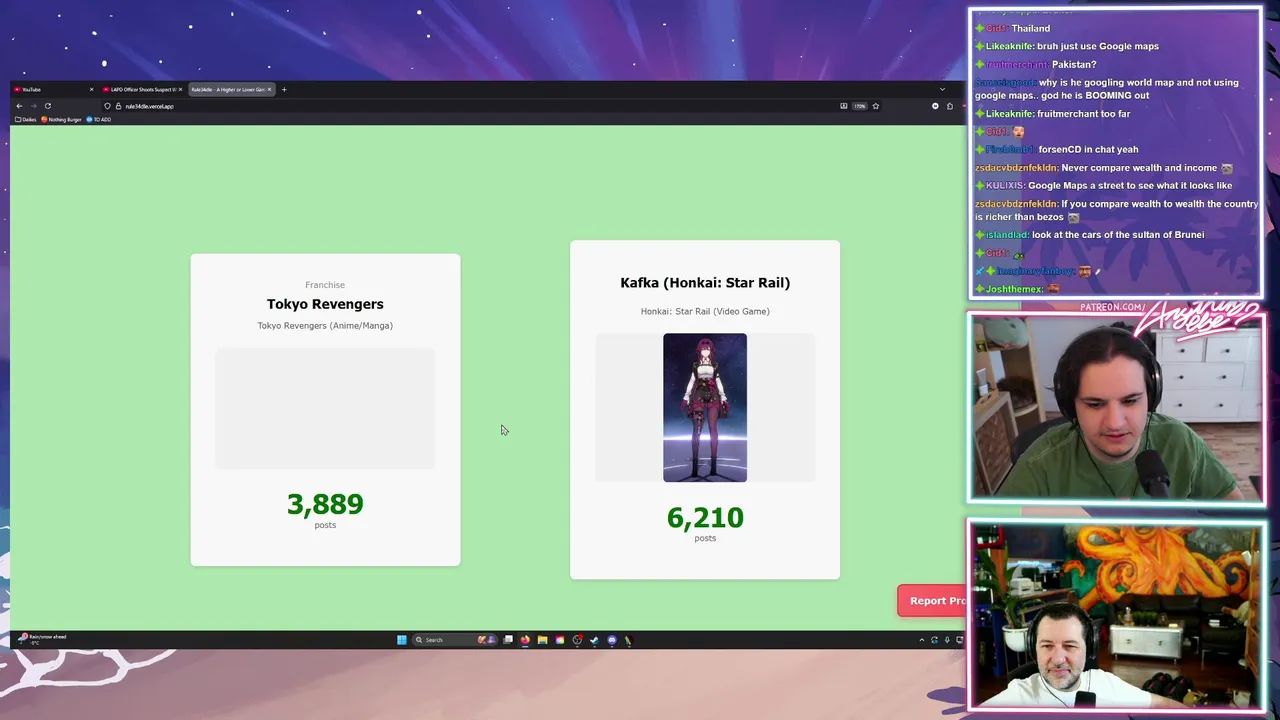
Task: Reload the page with refresh icon
Action: [47, 106]
